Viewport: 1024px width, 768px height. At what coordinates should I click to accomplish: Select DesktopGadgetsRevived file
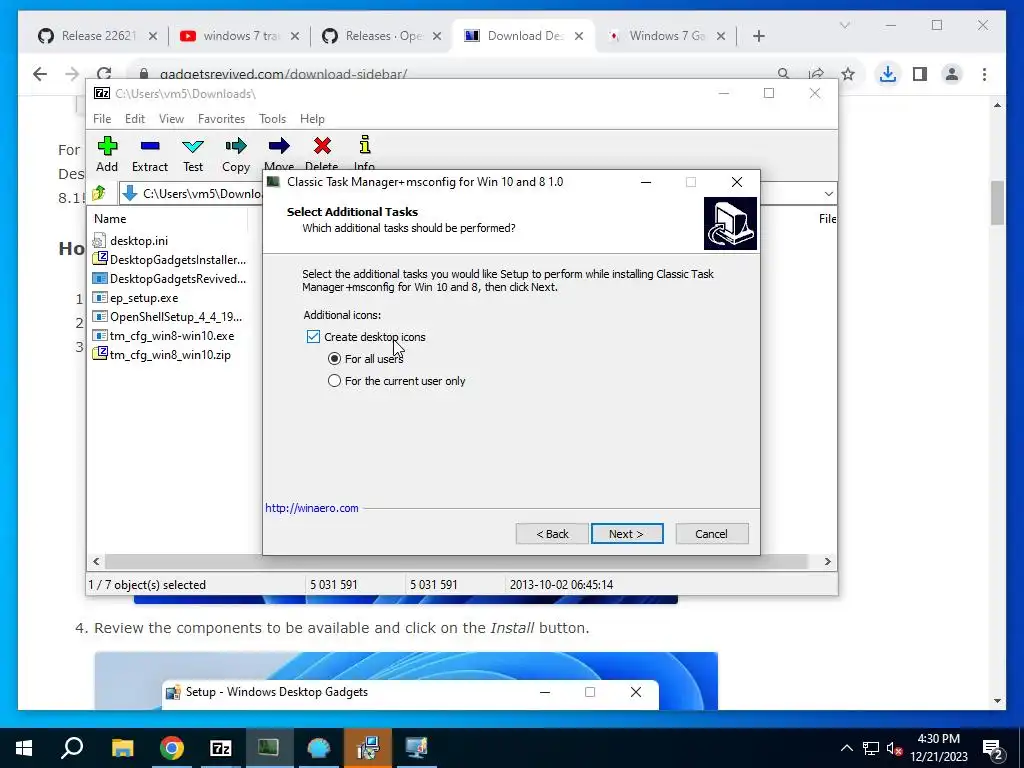(x=170, y=279)
